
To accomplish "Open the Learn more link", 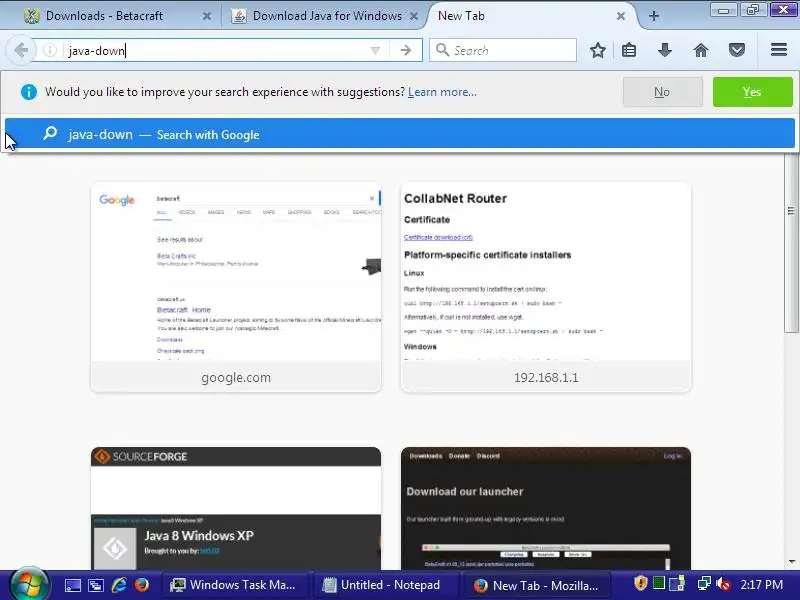I will pos(442,92).
